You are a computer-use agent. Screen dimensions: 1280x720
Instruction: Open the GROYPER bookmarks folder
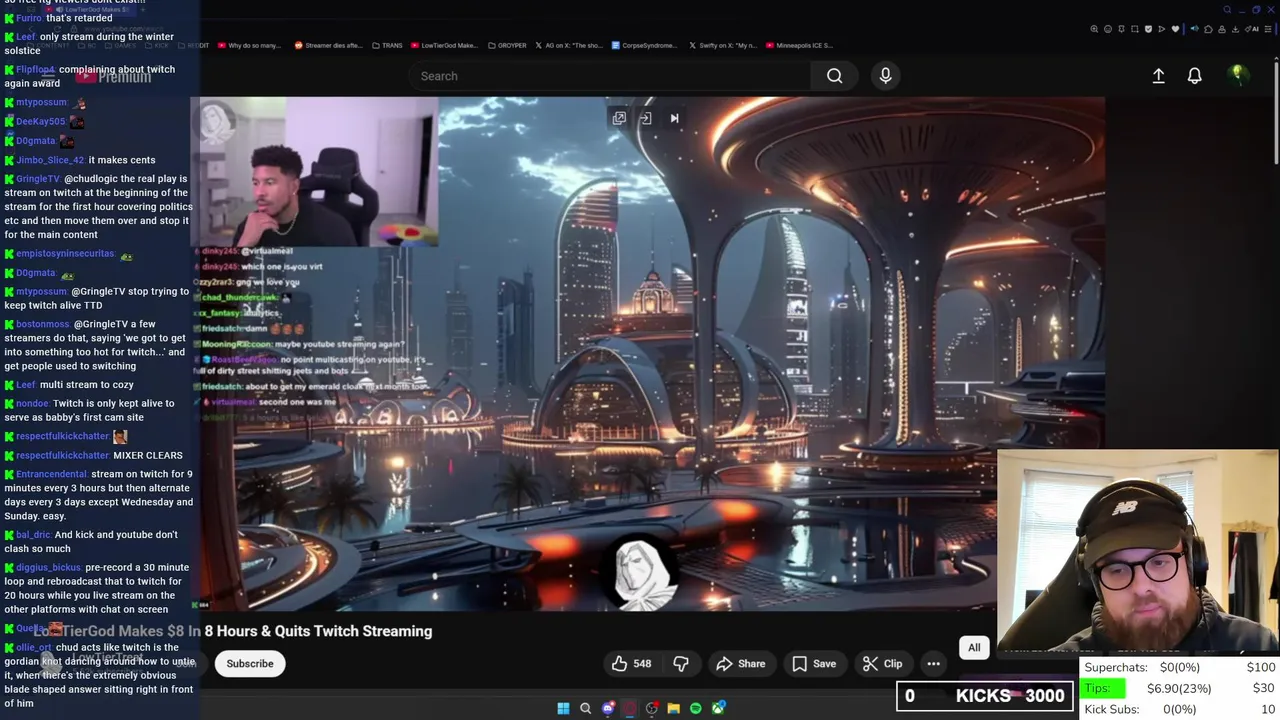507,45
